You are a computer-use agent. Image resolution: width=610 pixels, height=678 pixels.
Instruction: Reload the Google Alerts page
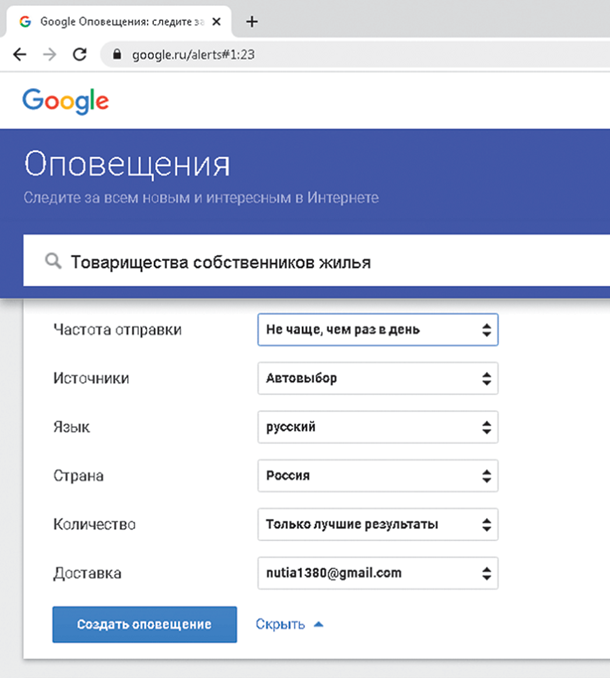80,55
